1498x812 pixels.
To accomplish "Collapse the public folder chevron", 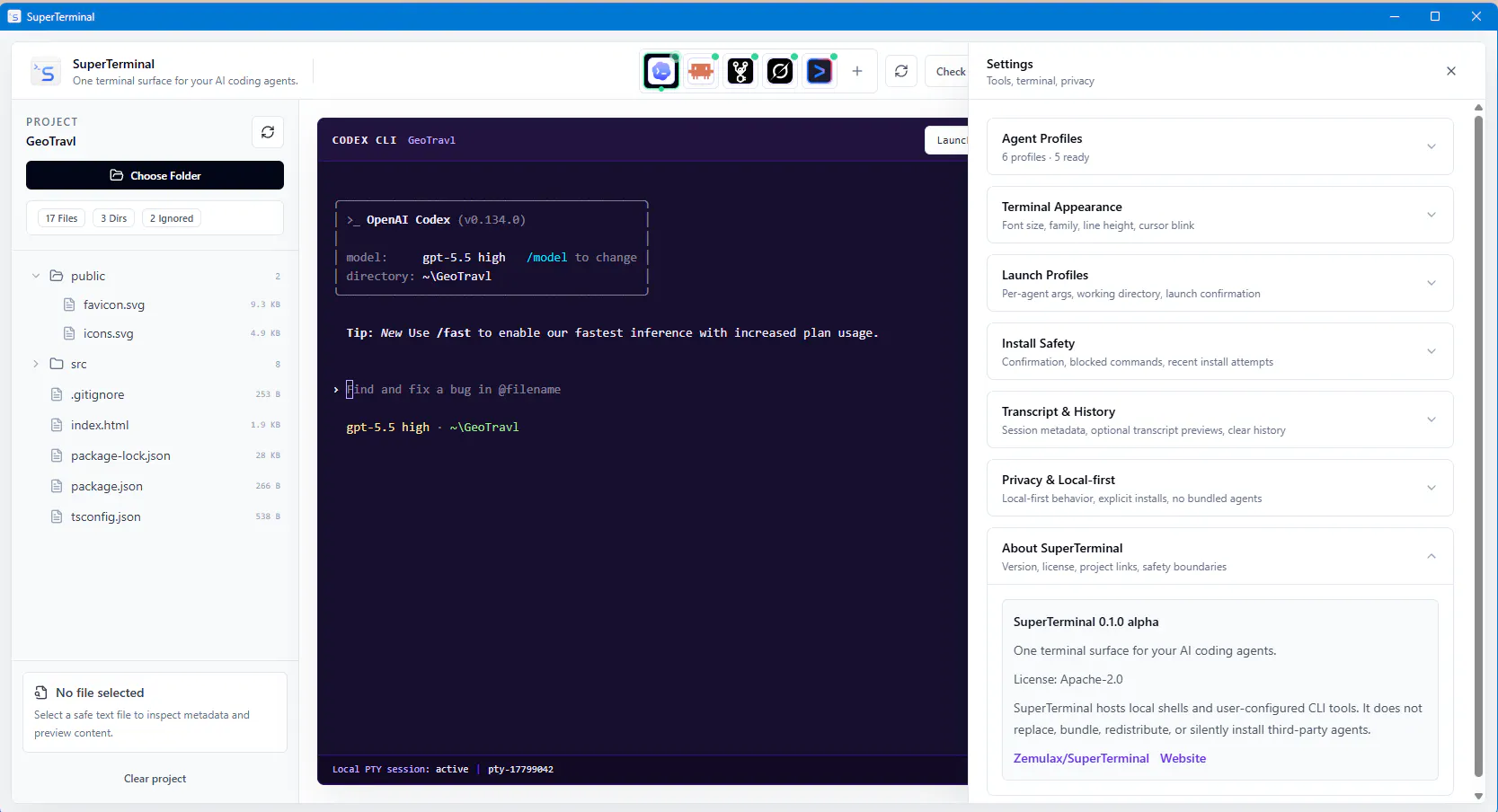I will [x=36, y=276].
